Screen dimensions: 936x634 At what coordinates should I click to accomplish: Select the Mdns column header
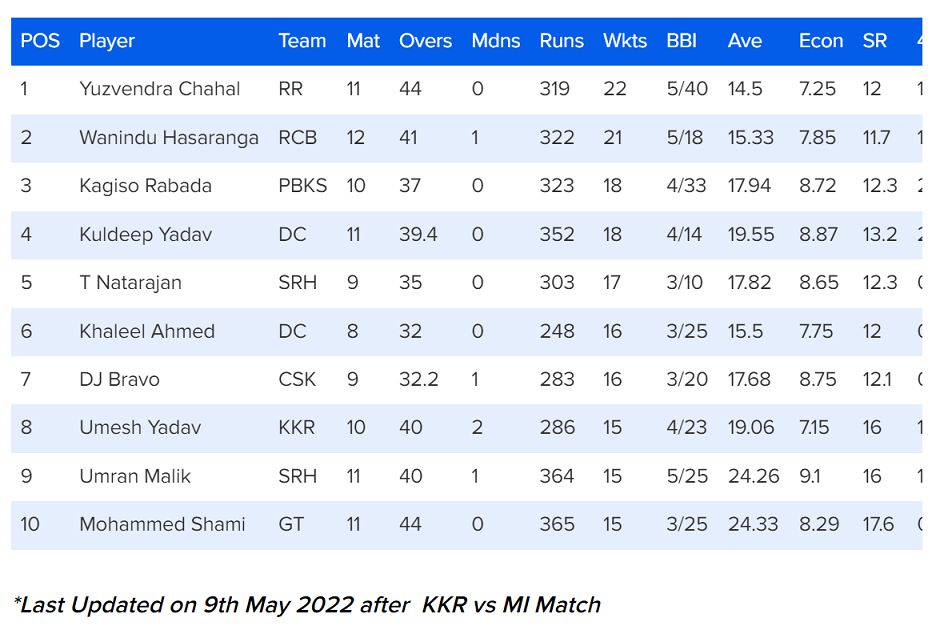click(495, 41)
